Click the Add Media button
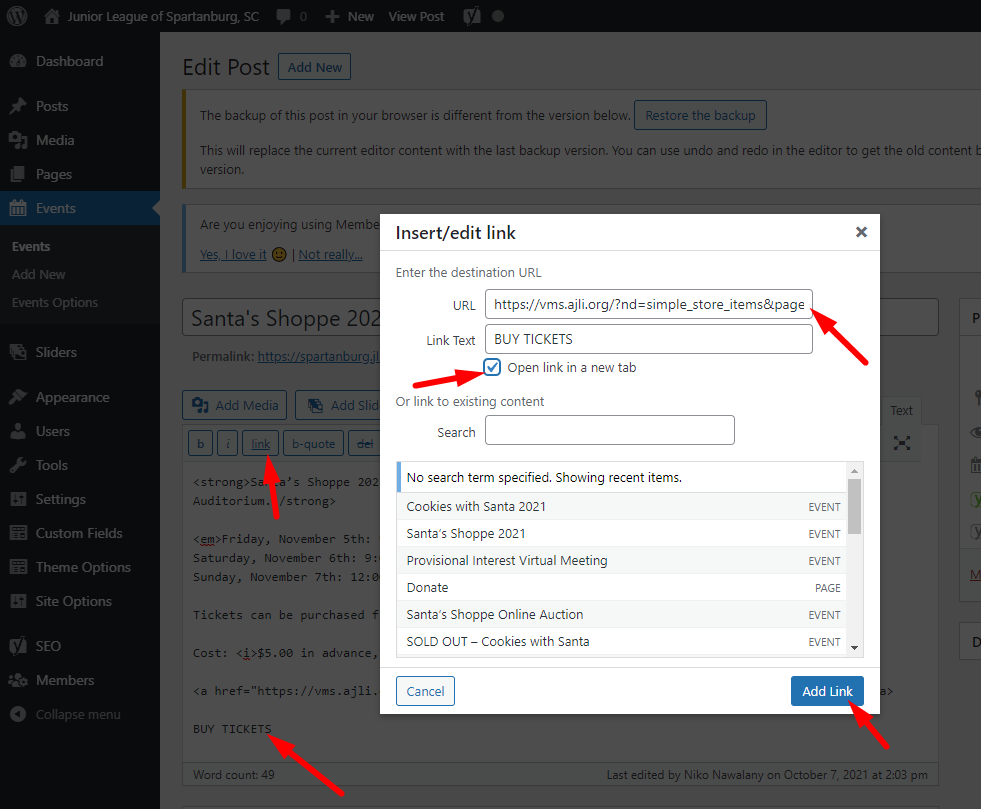Screen dimensions: 981x809 coord(235,405)
